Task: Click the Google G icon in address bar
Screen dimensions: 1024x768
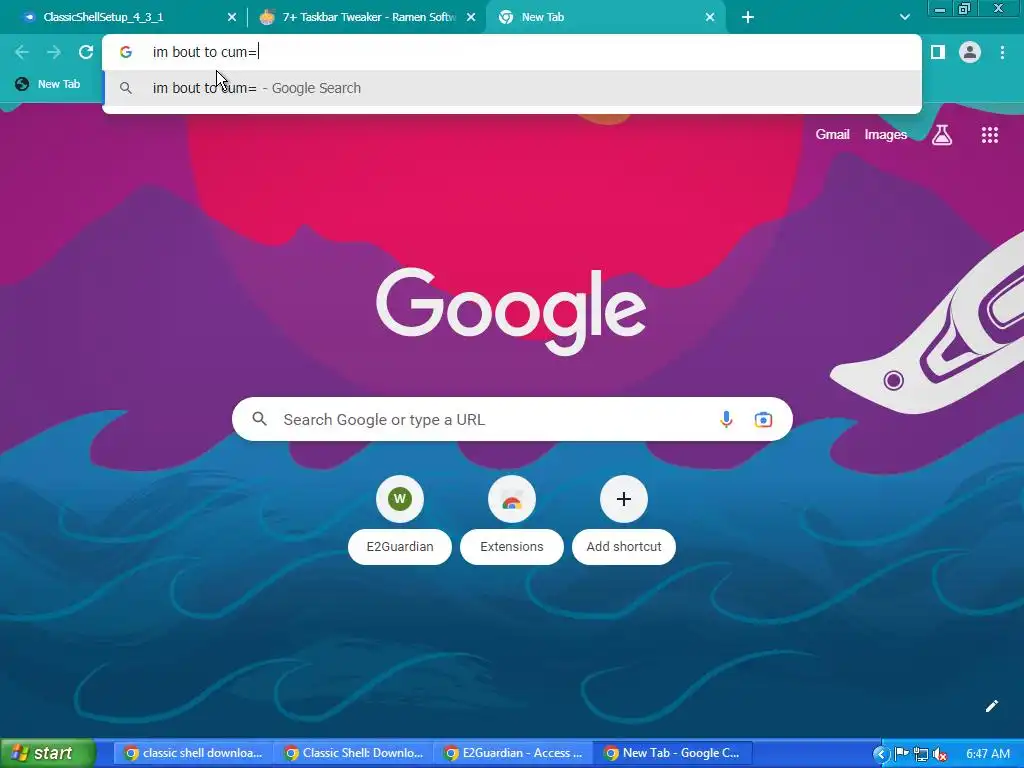Action: click(126, 52)
